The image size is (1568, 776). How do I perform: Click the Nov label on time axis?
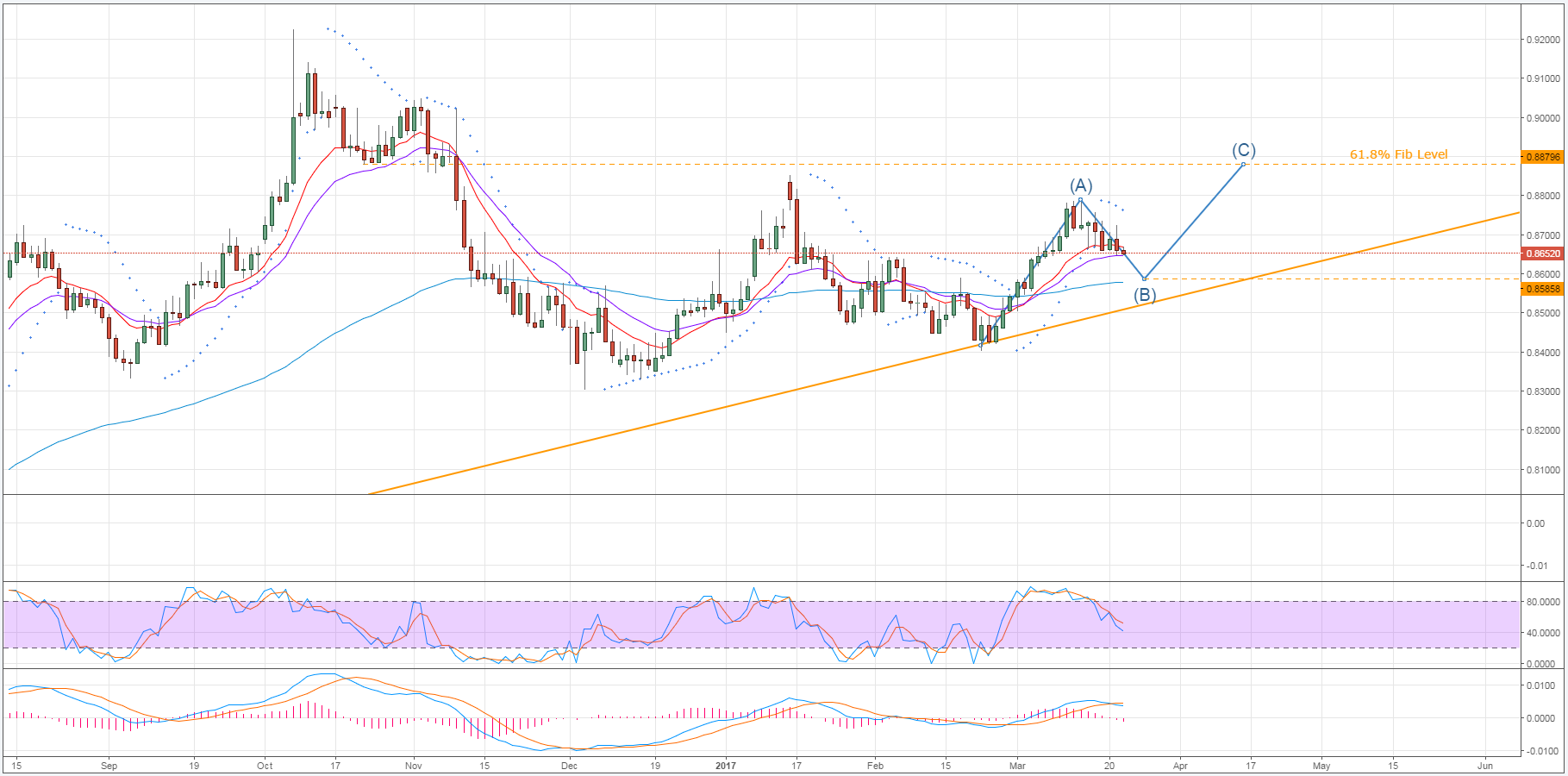pyautogui.click(x=414, y=765)
